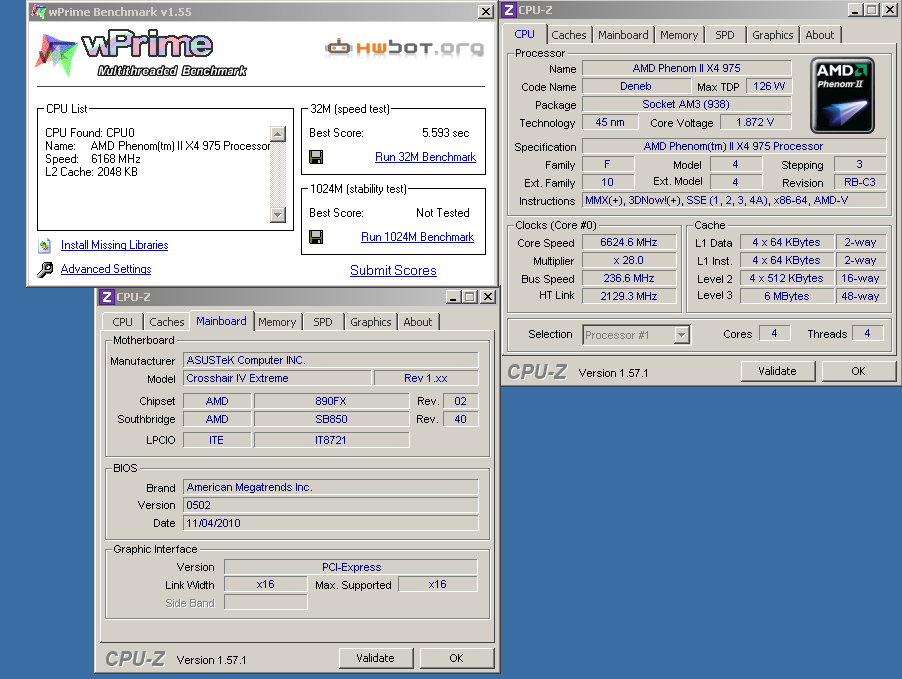This screenshot has height=679, width=902.
Task: Click CPU List scrollbar up arrow
Action: pyautogui.click(x=278, y=134)
